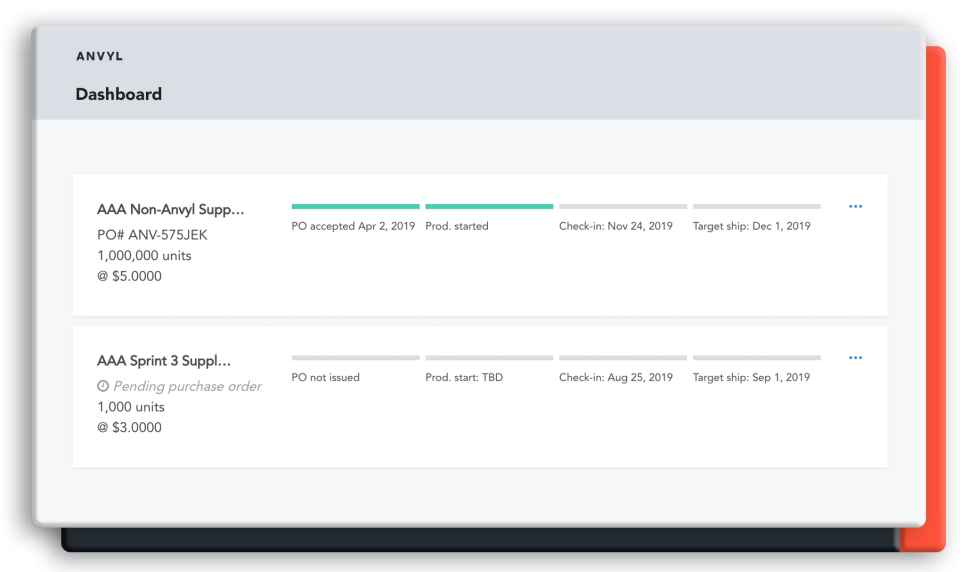Click the PO not issued label
This screenshot has height=572, width=960.
[x=325, y=377]
